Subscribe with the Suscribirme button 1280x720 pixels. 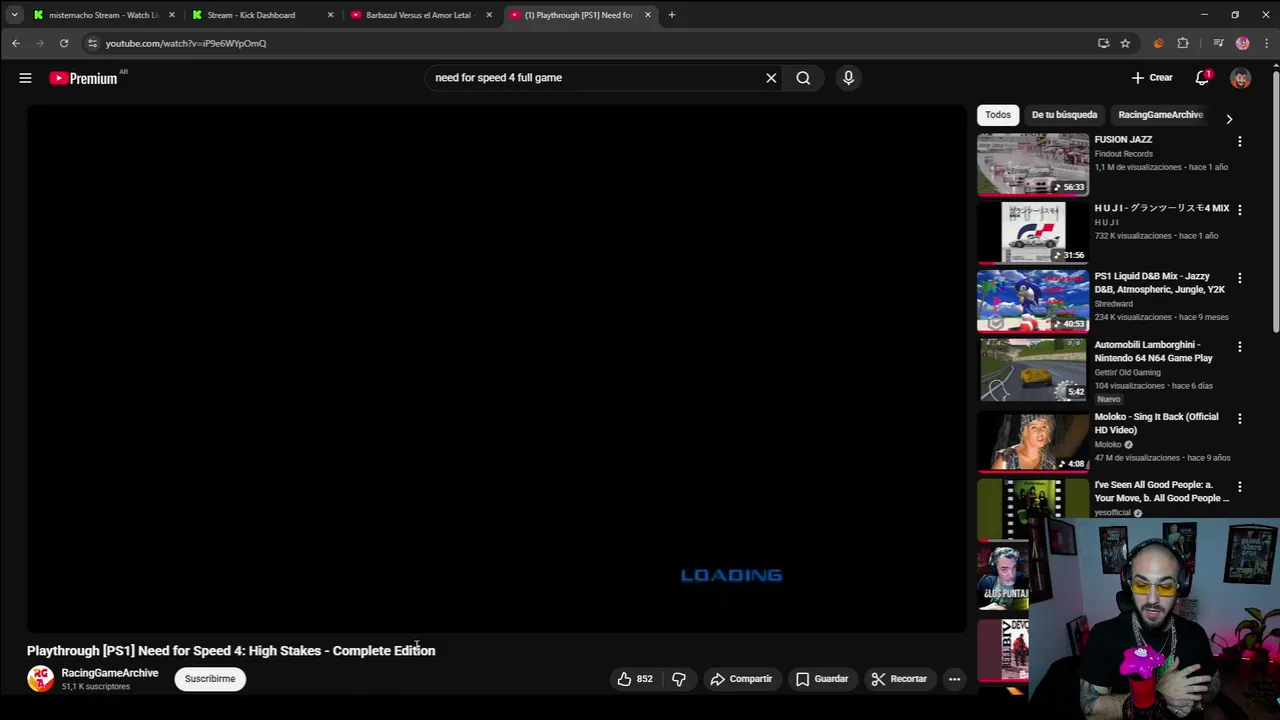(x=210, y=679)
